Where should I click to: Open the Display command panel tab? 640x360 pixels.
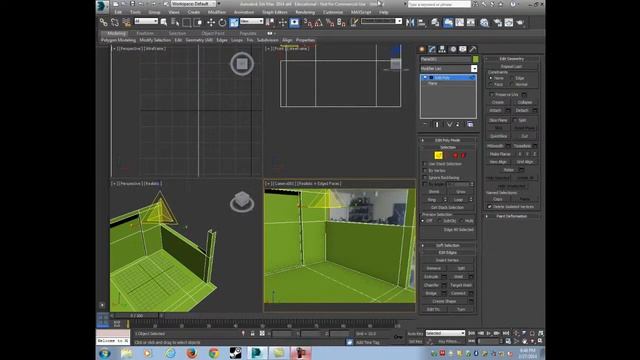click(462, 49)
